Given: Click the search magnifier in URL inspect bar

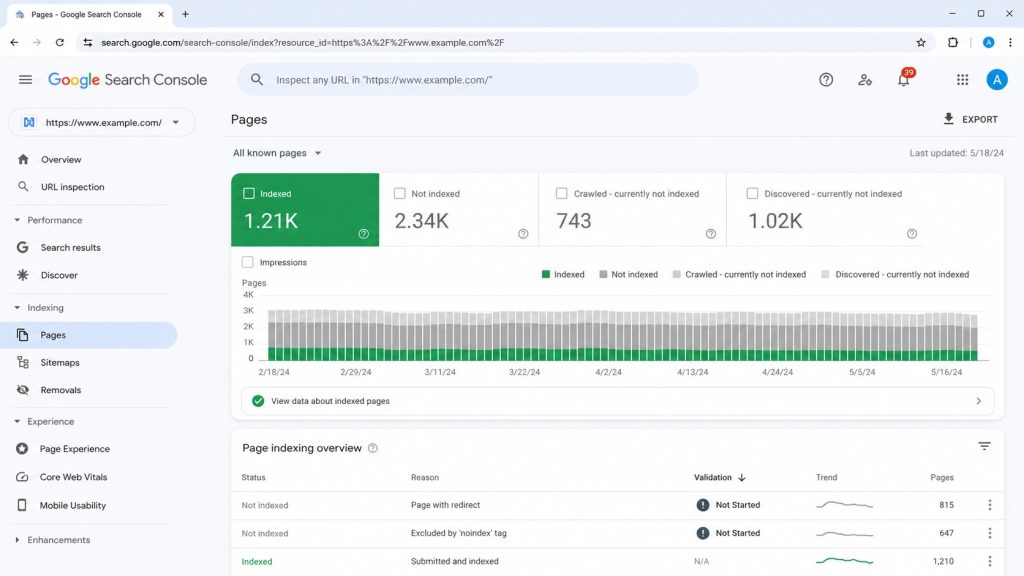Looking at the screenshot, I should (x=257, y=80).
